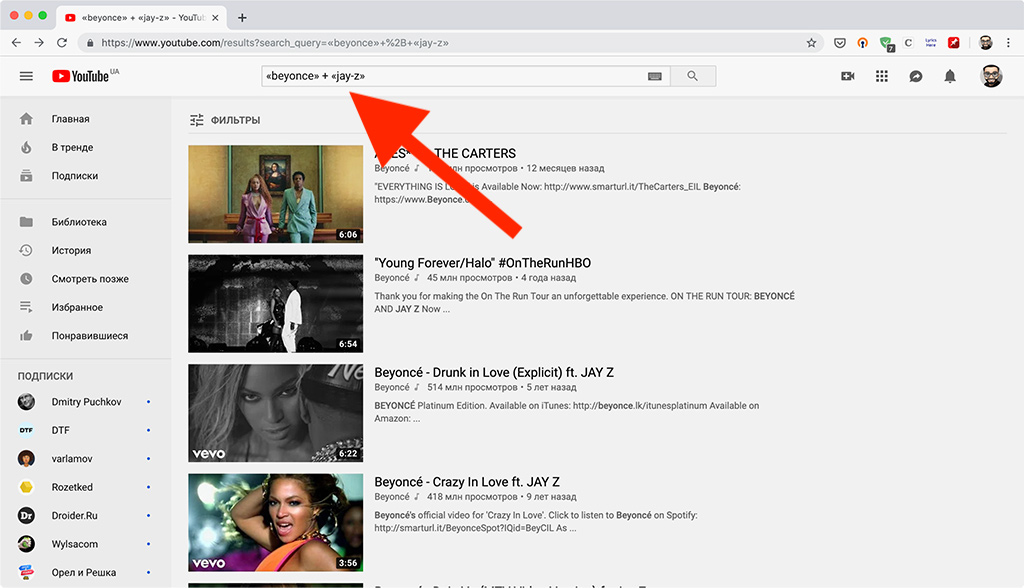
Task: Click the magnifier search button
Action: pyautogui.click(x=692, y=76)
